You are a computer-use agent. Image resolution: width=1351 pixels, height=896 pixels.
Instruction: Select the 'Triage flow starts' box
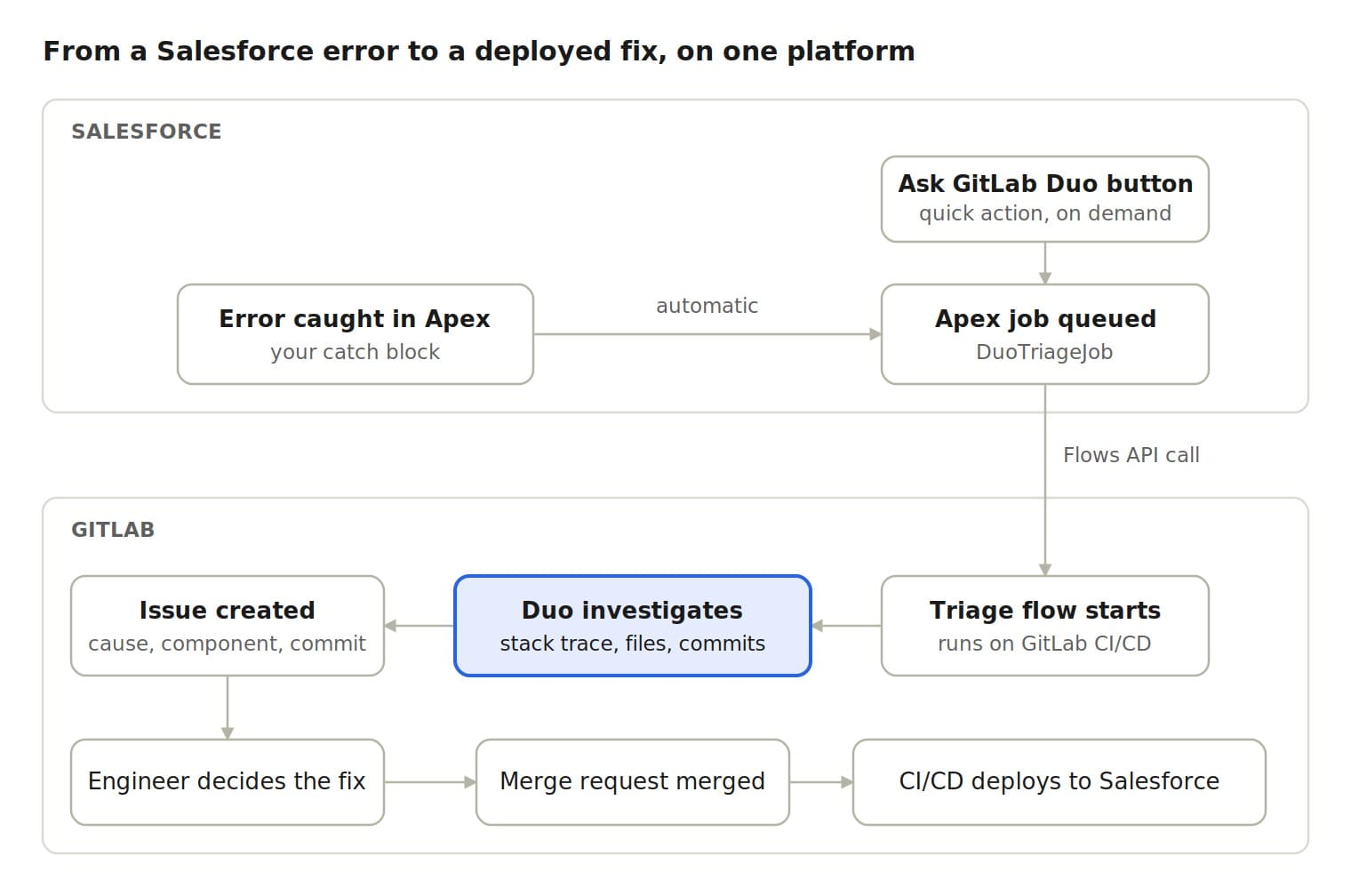tap(1044, 626)
